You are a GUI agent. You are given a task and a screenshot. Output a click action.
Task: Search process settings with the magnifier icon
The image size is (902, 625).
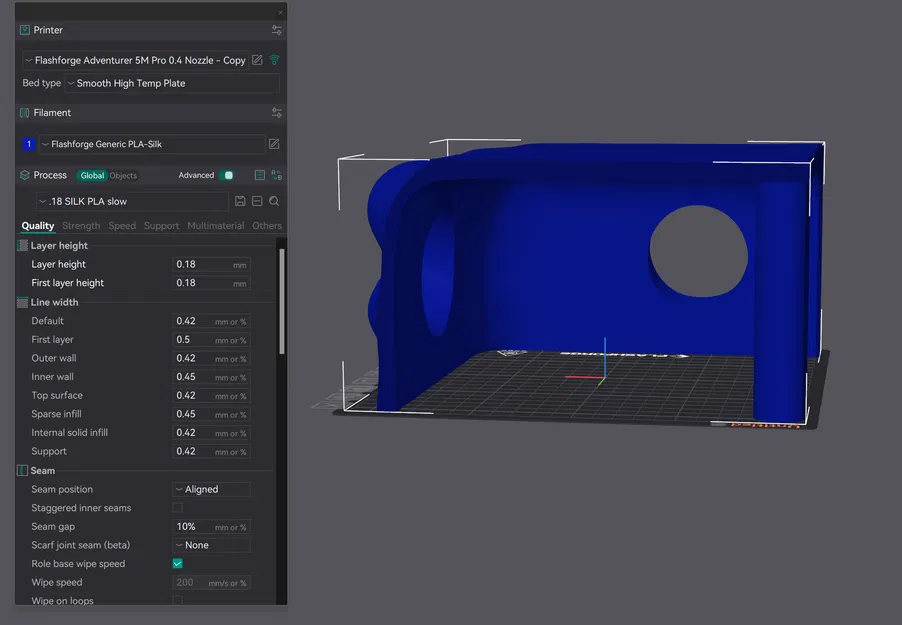(x=275, y=200)
